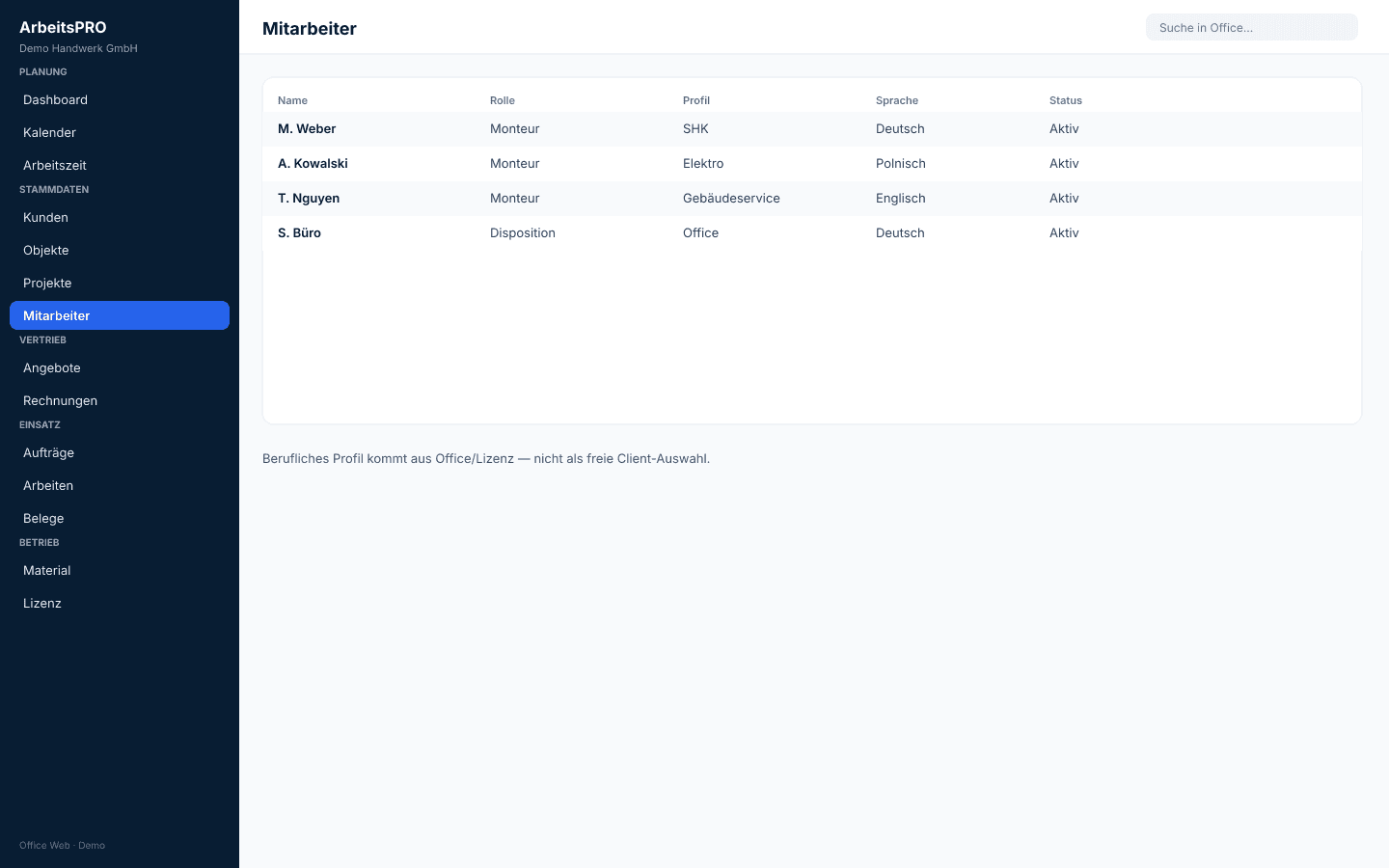The width and height of the screenshot is (1389, 868).
Task: Open the Dashboard page
Action: pyautogui.click(x=120, y=99)
